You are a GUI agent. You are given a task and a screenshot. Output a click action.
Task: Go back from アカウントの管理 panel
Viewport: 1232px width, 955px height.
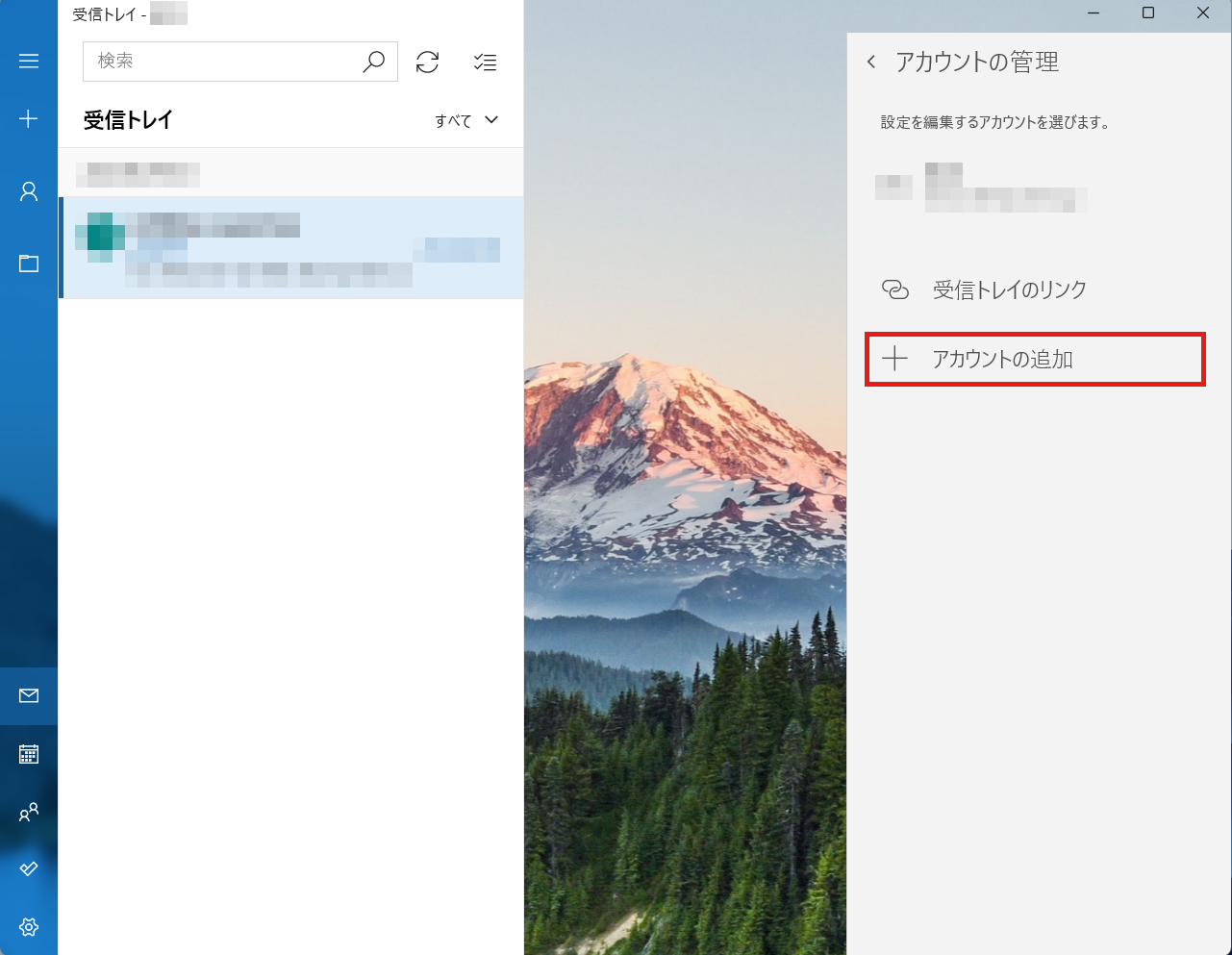click(x=871, y=62)
